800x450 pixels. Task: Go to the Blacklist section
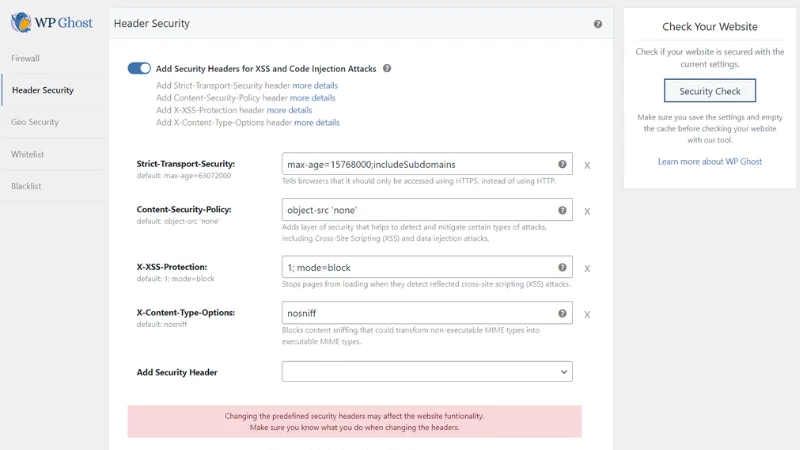[x=26, y=186]
